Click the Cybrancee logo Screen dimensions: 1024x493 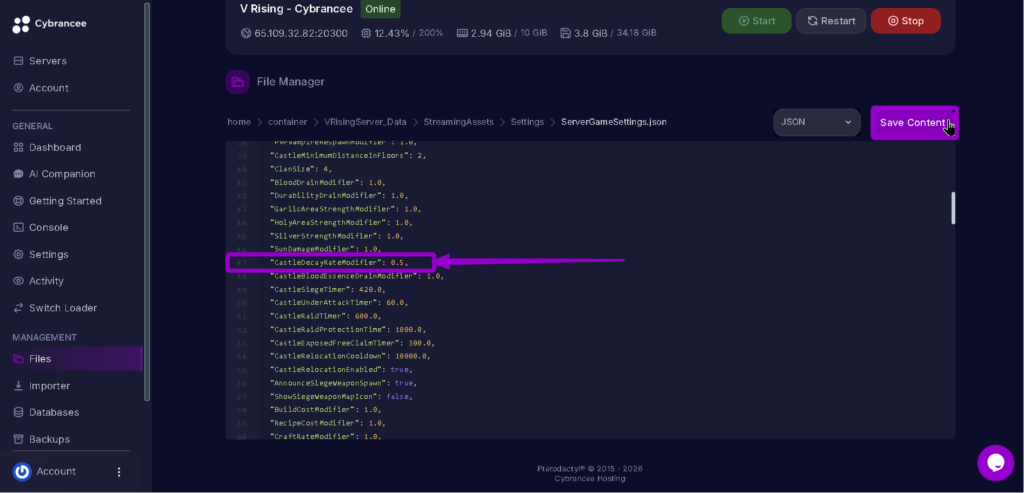[49, 24]
